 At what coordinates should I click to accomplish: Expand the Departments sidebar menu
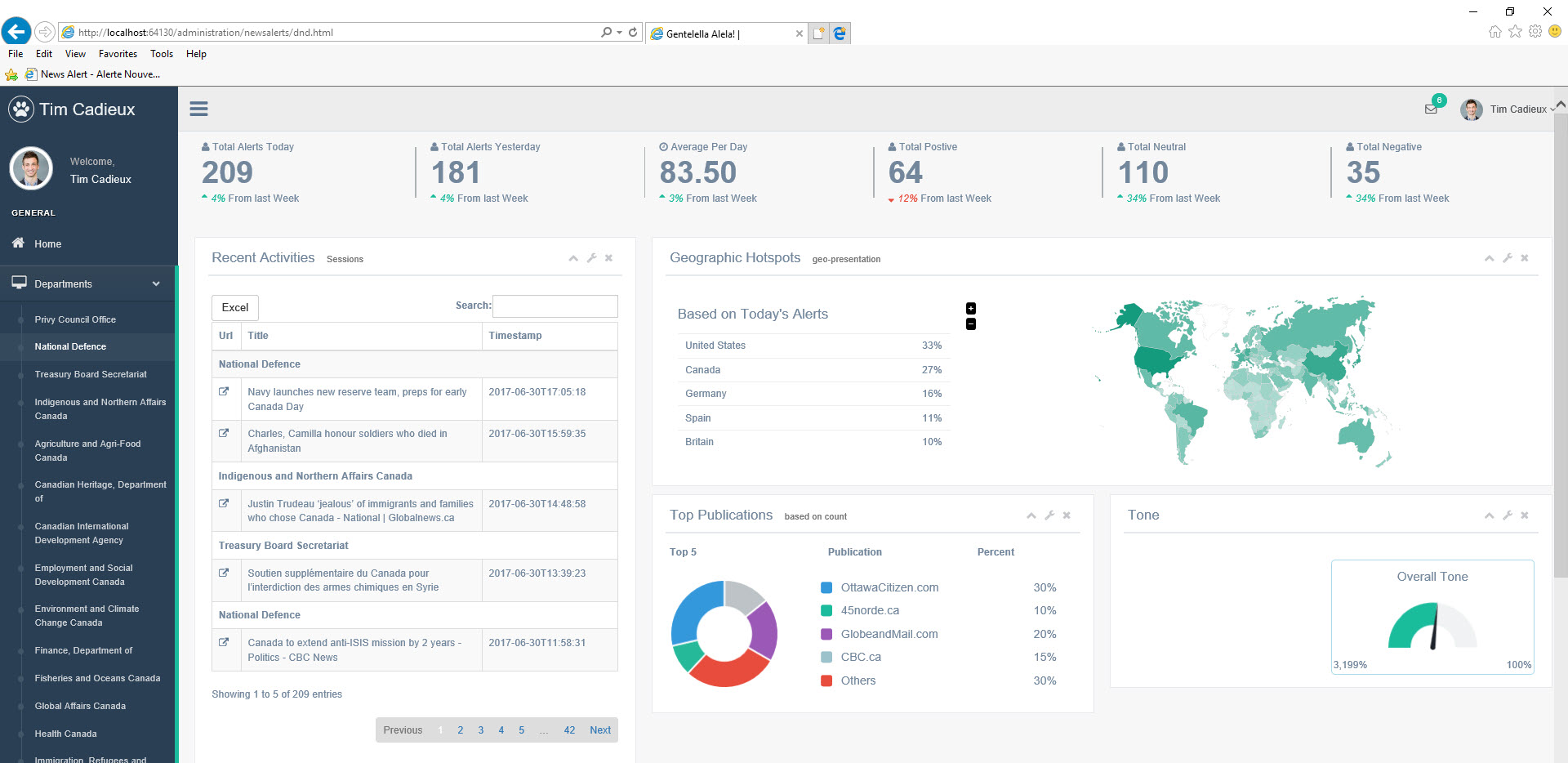click(88, 283)
